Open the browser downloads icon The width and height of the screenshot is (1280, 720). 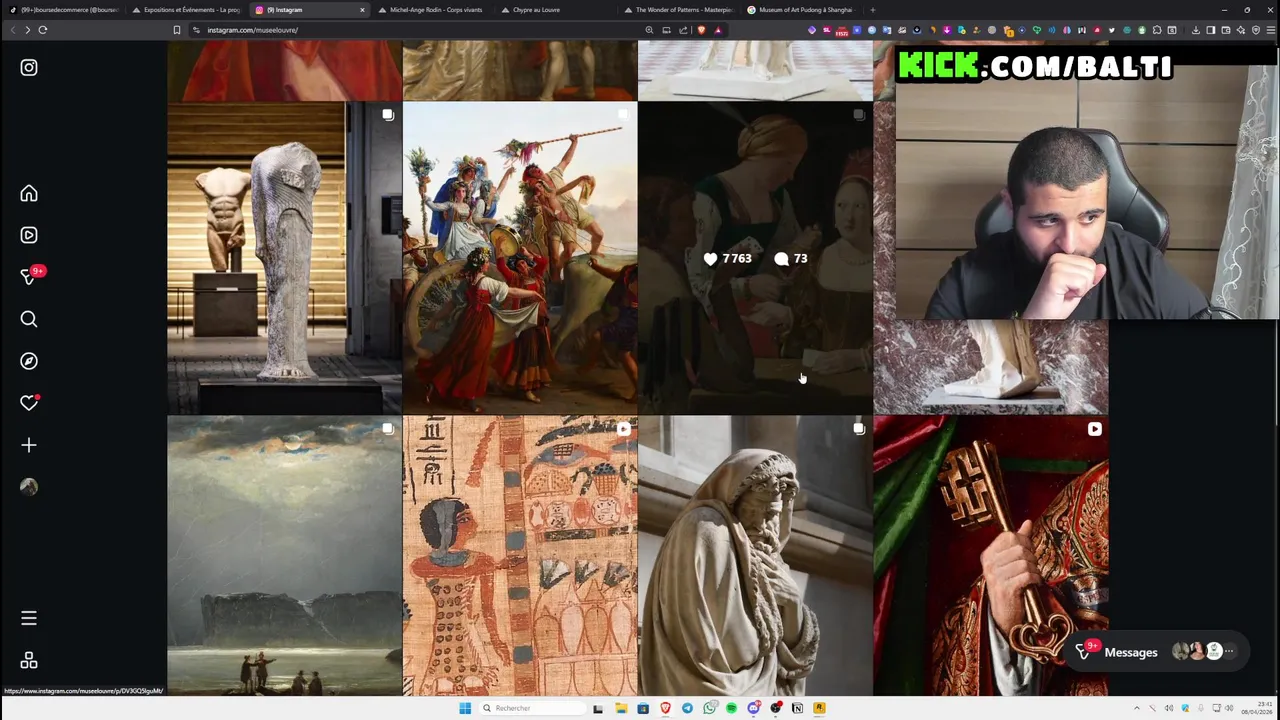tap(1195, 30)
